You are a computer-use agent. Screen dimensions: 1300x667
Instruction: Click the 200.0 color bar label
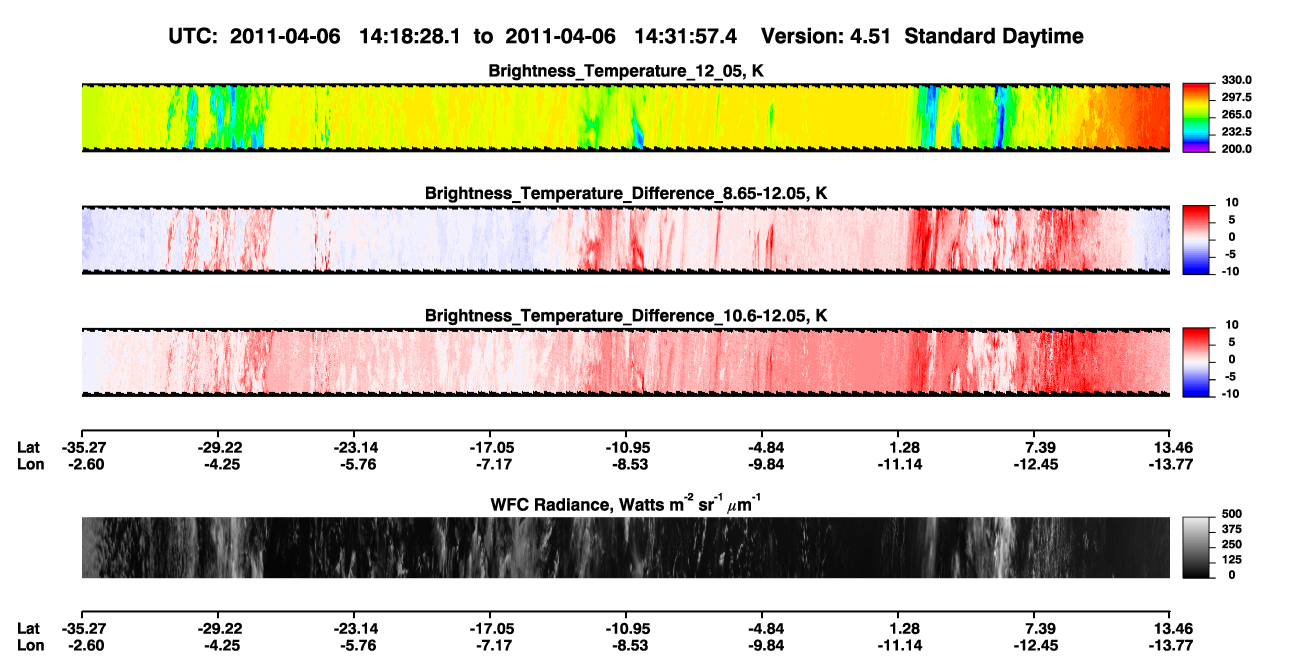point(1236,149)
